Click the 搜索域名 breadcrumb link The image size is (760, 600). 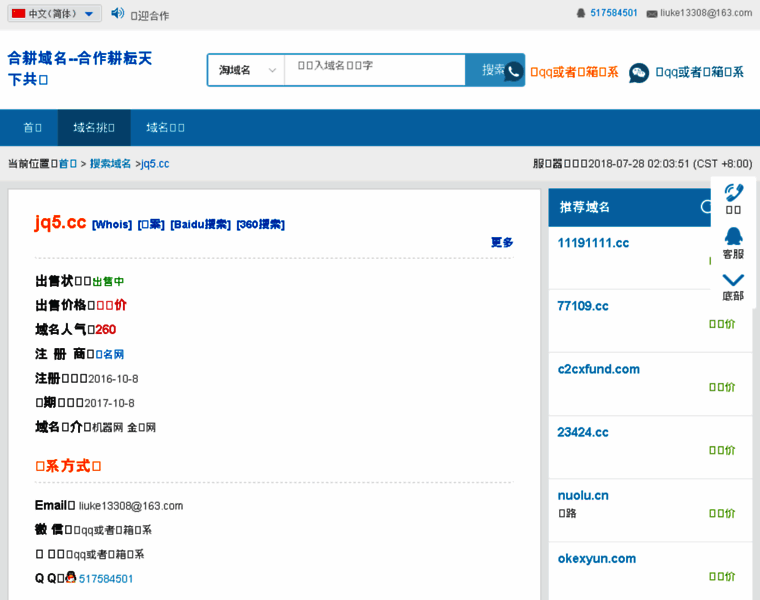click(111, 164)
